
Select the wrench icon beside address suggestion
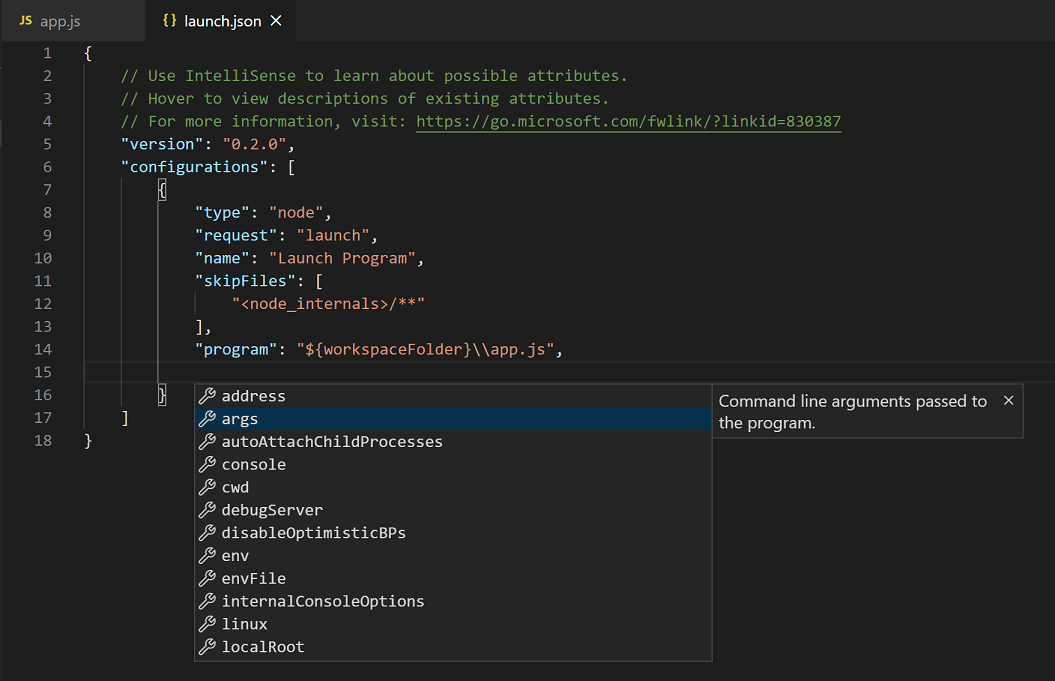pyautogui.click(x=208, y=395)
